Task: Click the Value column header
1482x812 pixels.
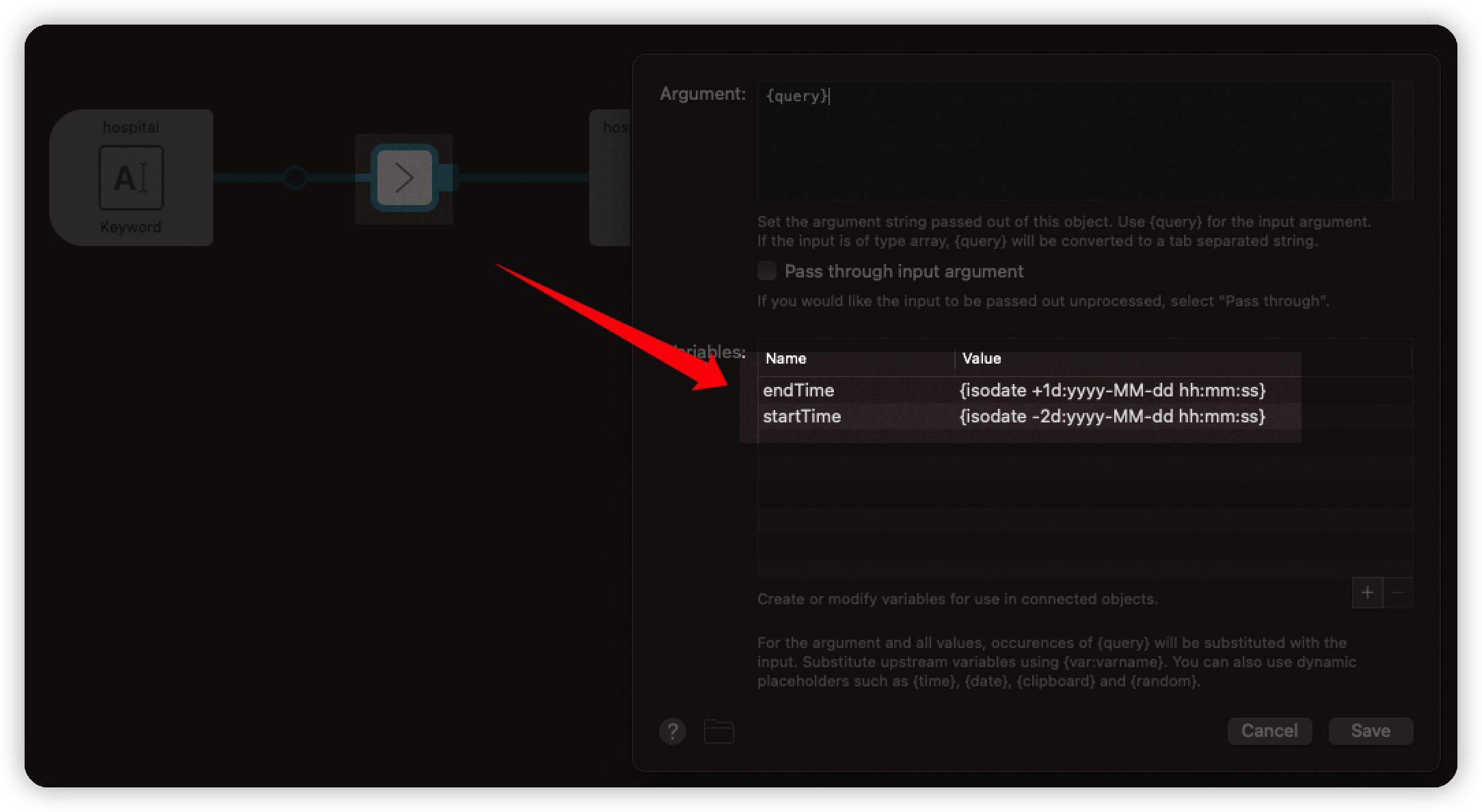Action: click(982, 358)
